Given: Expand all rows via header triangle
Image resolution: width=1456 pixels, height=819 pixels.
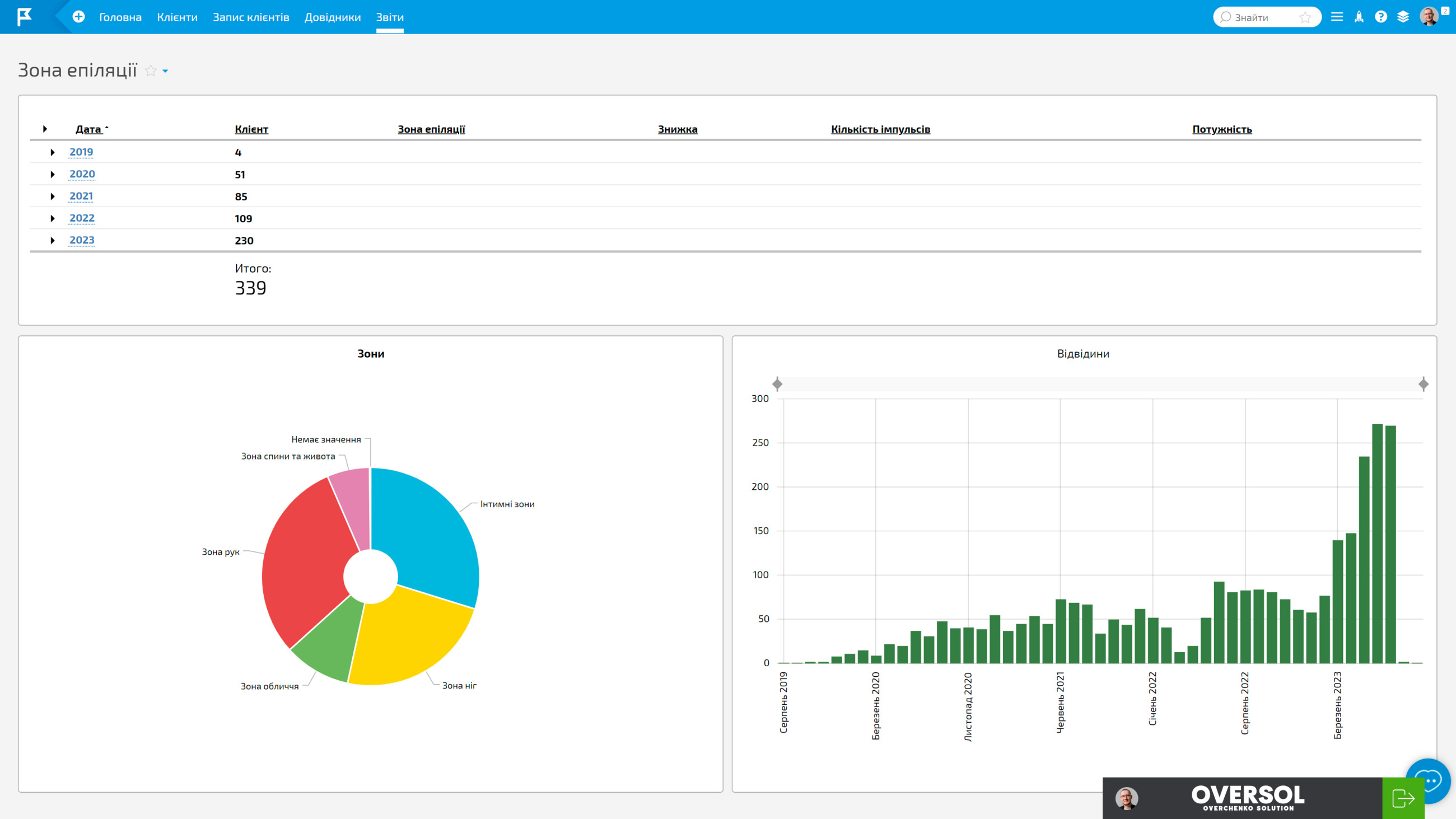Looking at the screenshot, I should [45, 129].
